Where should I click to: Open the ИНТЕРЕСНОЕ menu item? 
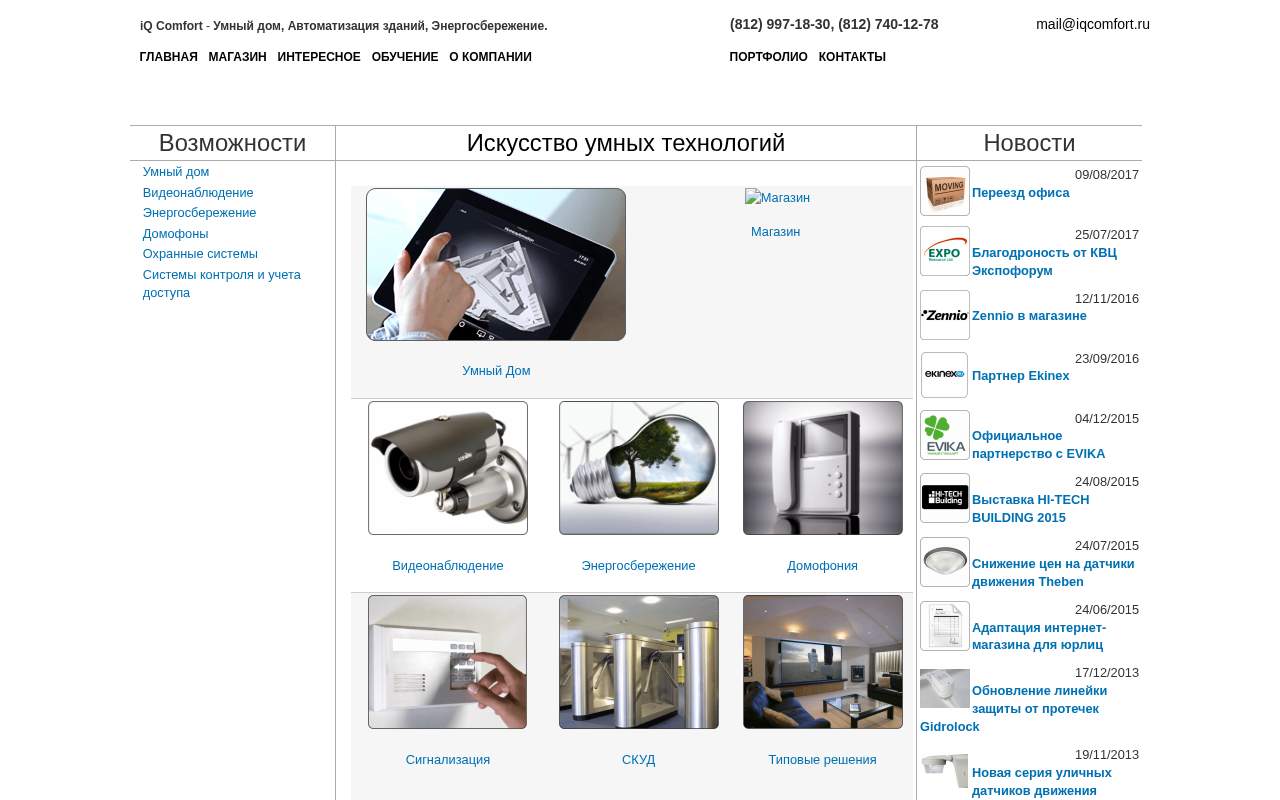coord(319,57)
